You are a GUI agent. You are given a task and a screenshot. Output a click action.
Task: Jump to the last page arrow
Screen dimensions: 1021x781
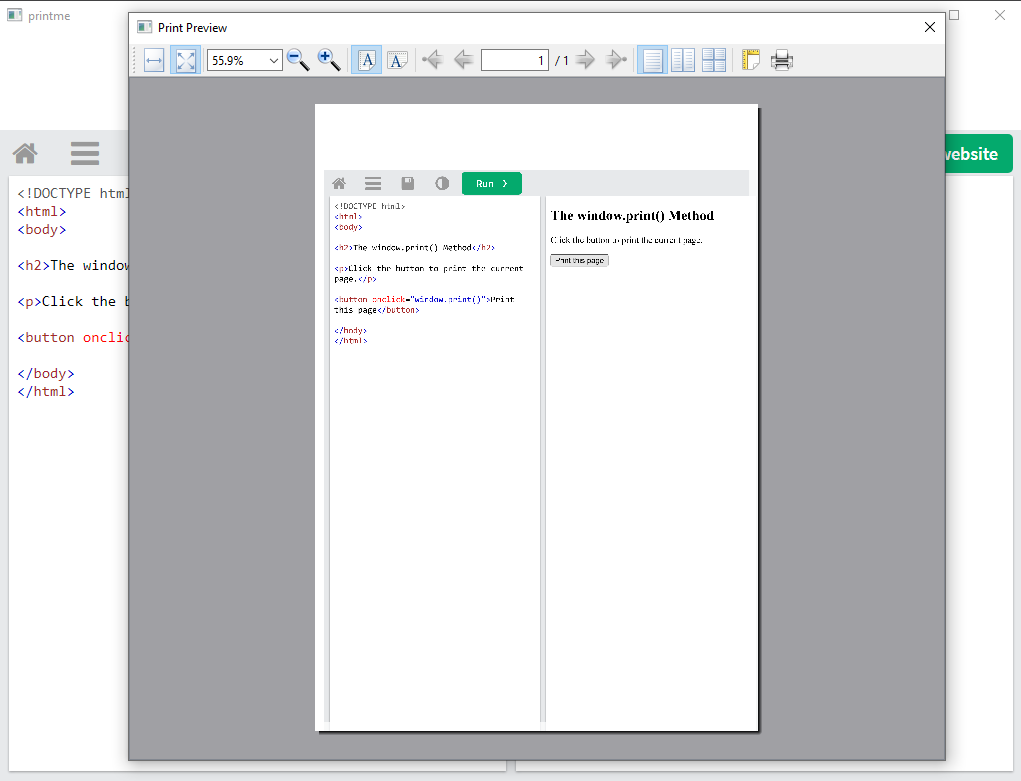tap(617, 61)
